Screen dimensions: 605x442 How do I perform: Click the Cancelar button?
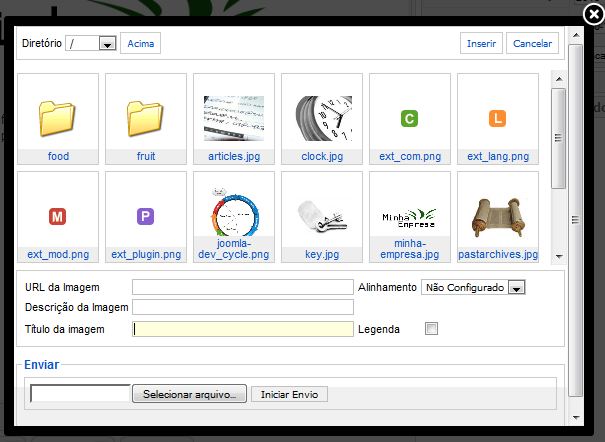pyautogui.click(x=532, y=43)
